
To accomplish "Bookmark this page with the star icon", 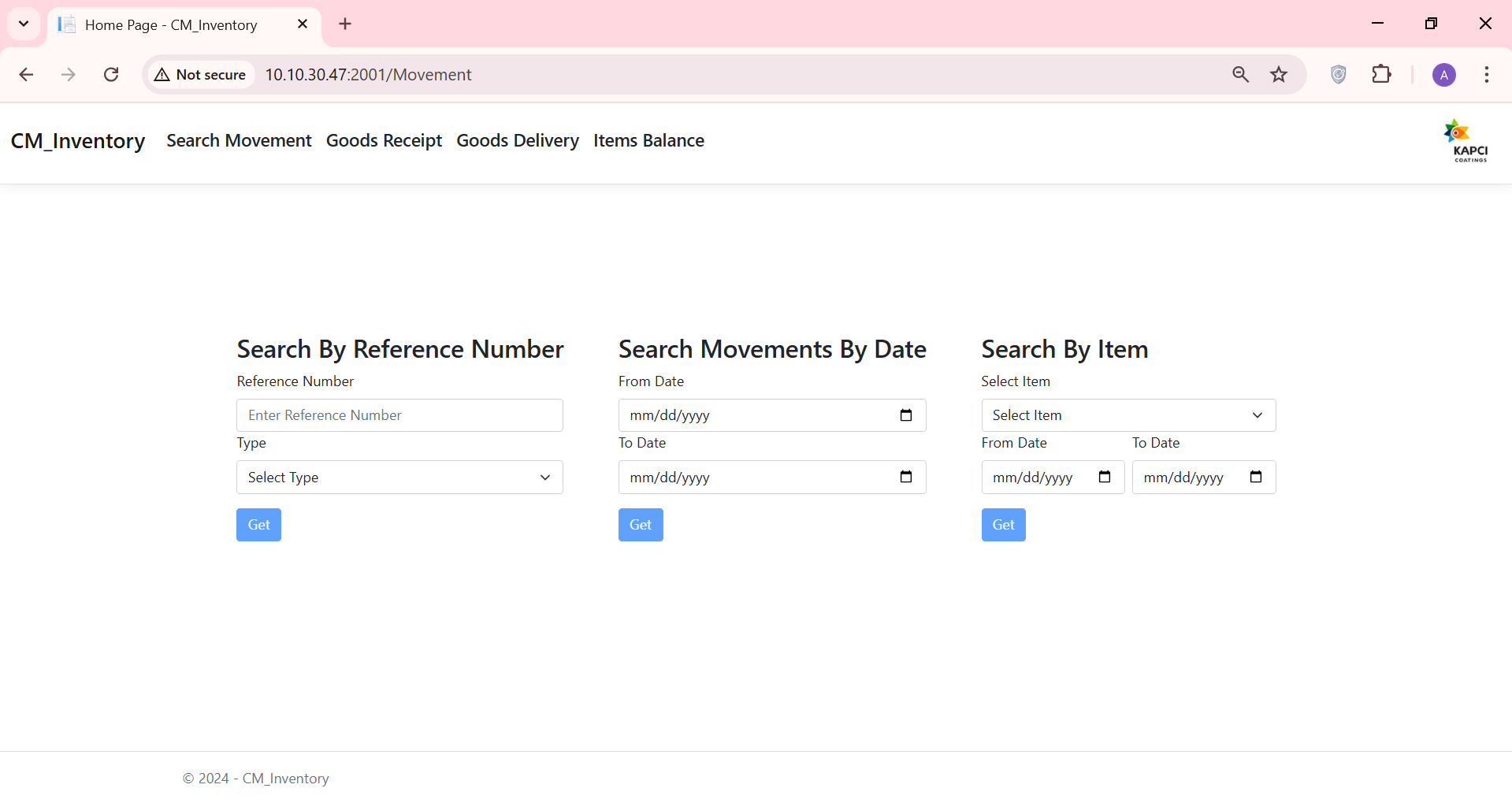I will tap(1279, 74).
